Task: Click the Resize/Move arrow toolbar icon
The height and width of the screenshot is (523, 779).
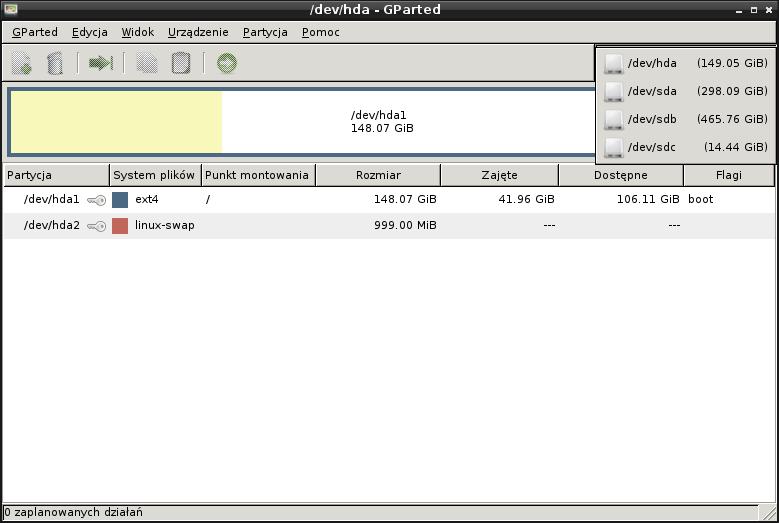Action: click(x=101, y=63)
